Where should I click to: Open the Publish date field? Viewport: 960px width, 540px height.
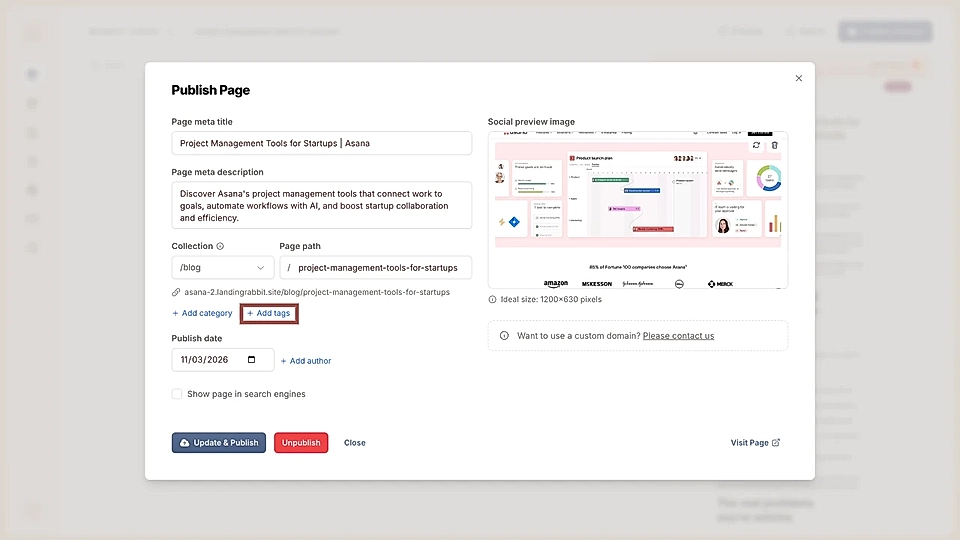point(222,360)
